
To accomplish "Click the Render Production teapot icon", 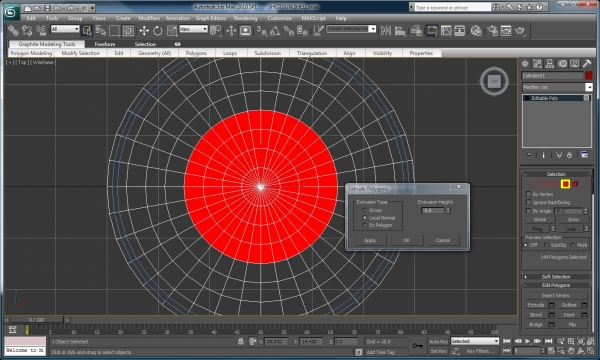I will click(x=520, y=30).
